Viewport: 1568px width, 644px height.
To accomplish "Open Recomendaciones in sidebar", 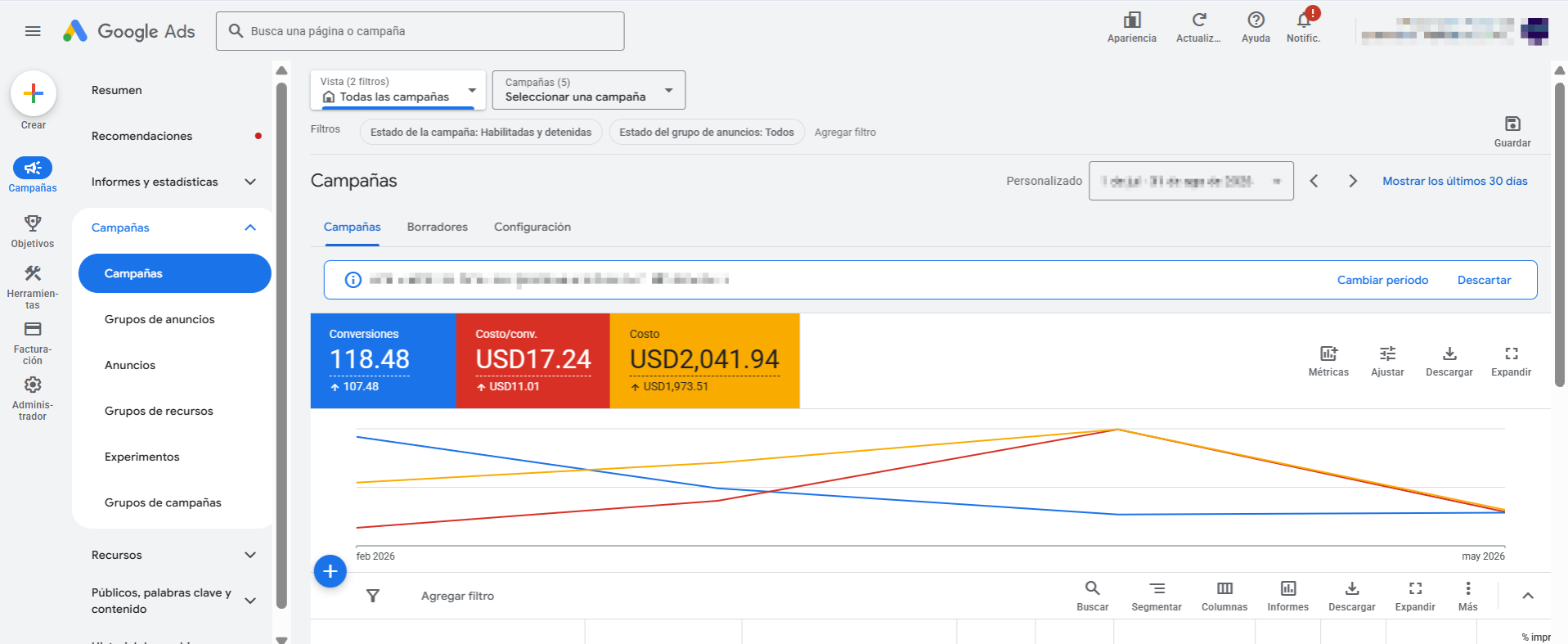I will click(142, 136).
